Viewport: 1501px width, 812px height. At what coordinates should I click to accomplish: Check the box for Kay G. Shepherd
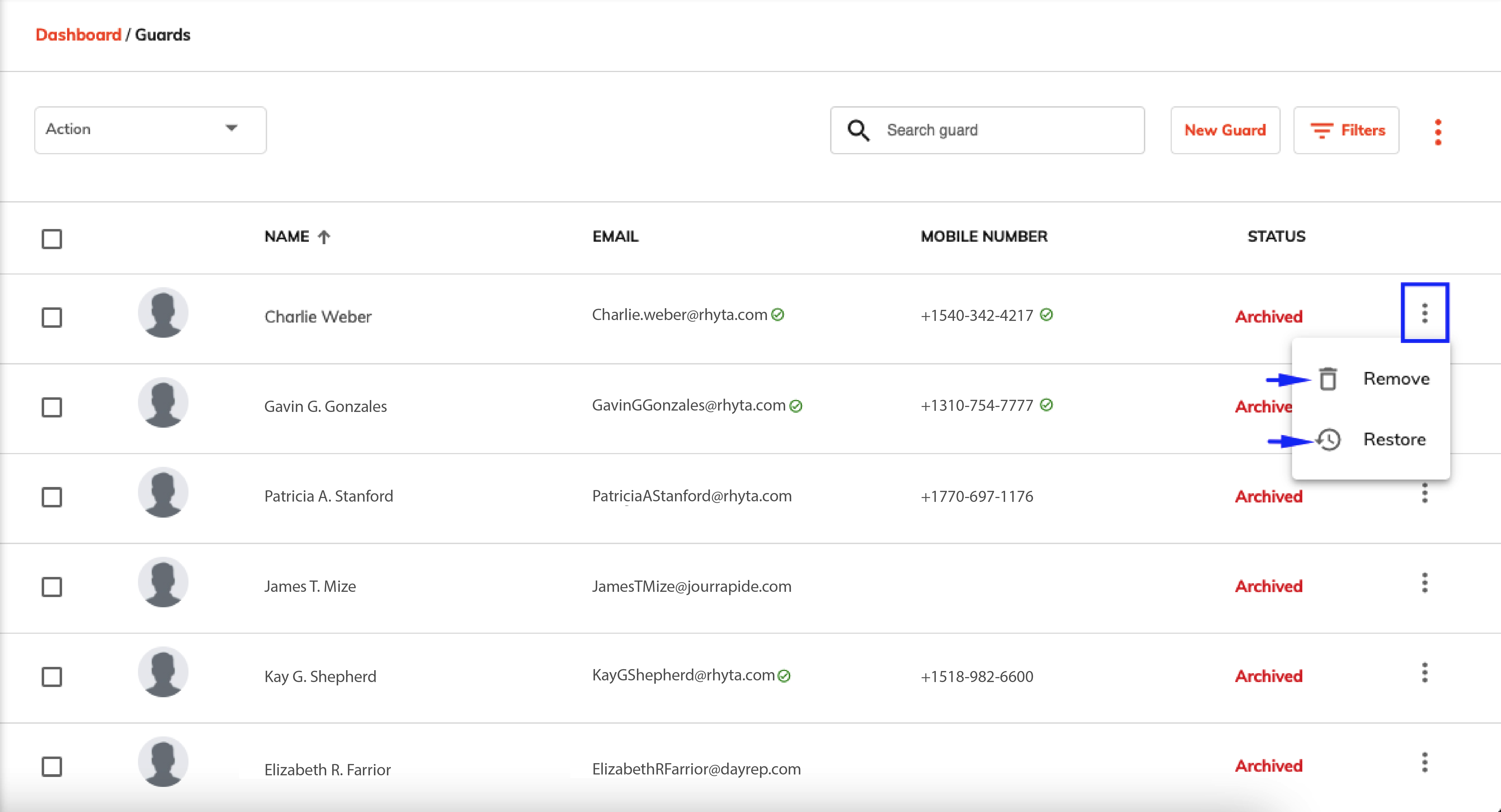pyautogui.click(x=52, y=676)
